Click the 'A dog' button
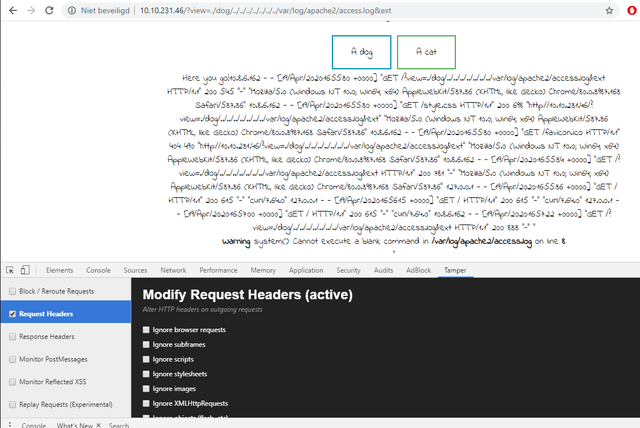This screenshot has width=640, height=428. 362,52
